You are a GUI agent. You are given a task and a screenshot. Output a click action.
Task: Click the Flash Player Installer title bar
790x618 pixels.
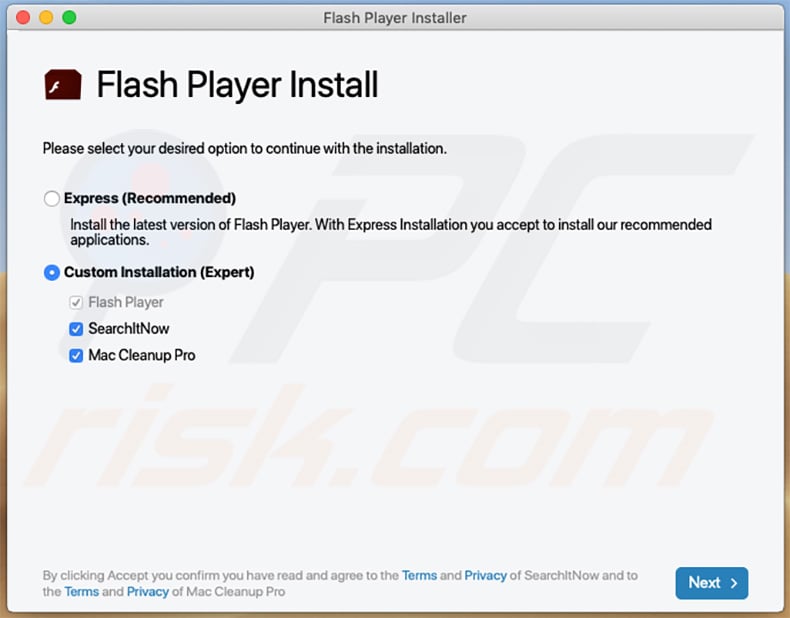[395, 18]
